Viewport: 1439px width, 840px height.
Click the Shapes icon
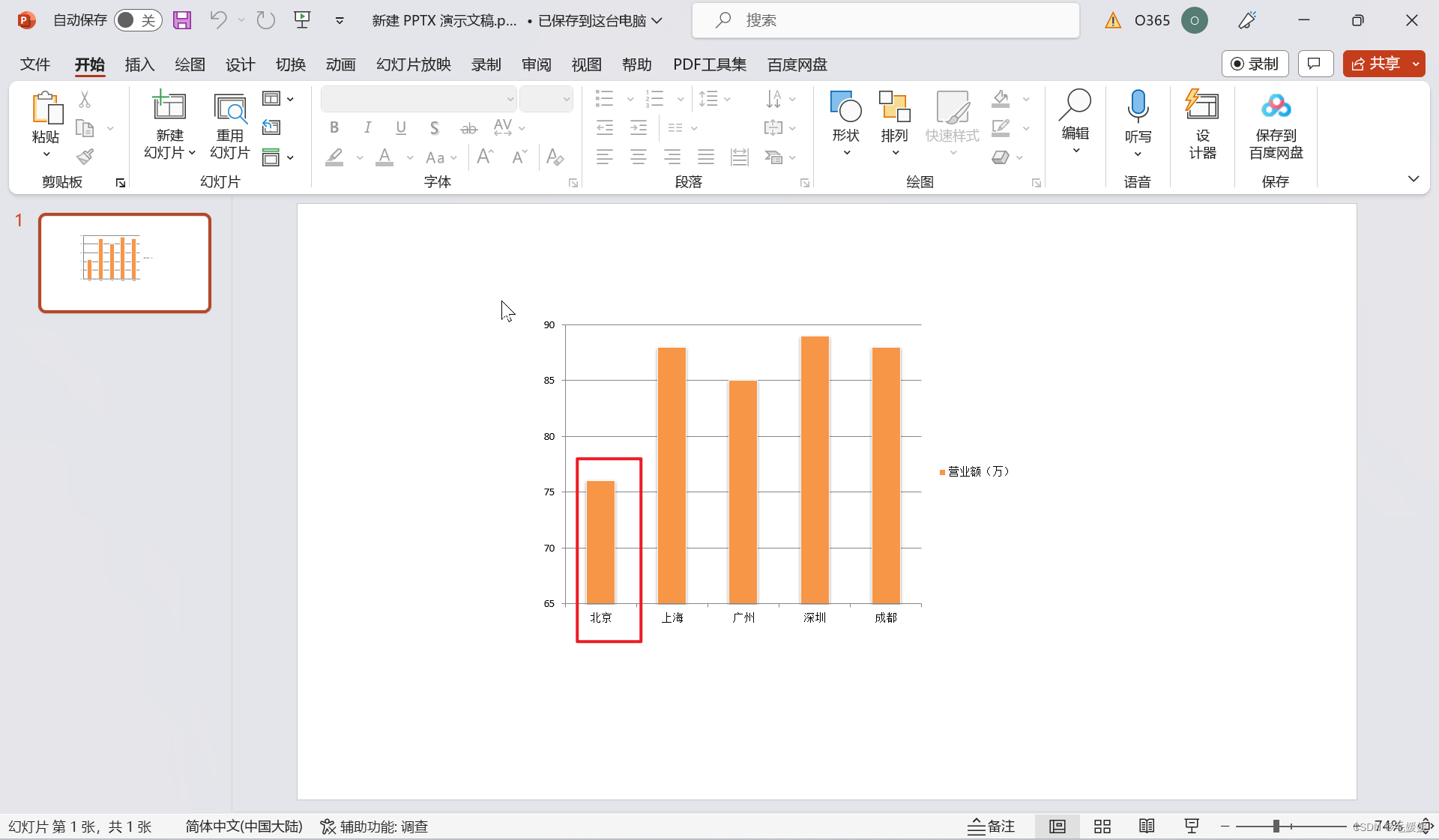[845, 106]
